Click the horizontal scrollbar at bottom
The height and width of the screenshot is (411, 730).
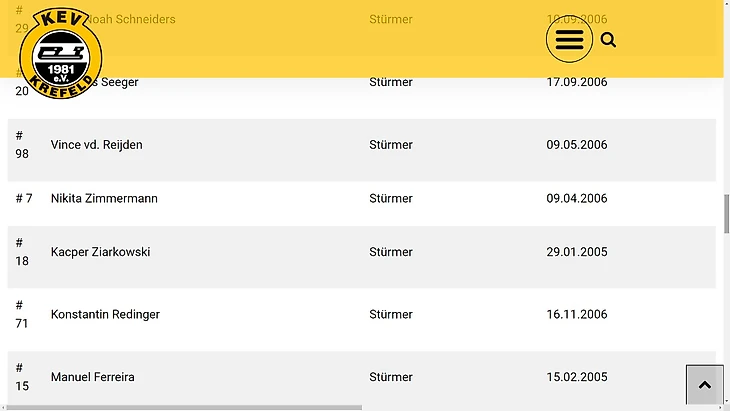(x=184, y=407)
